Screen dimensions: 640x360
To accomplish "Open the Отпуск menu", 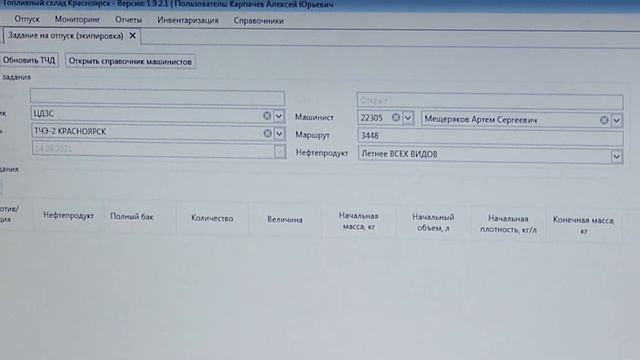I will (x=27, y=19).
